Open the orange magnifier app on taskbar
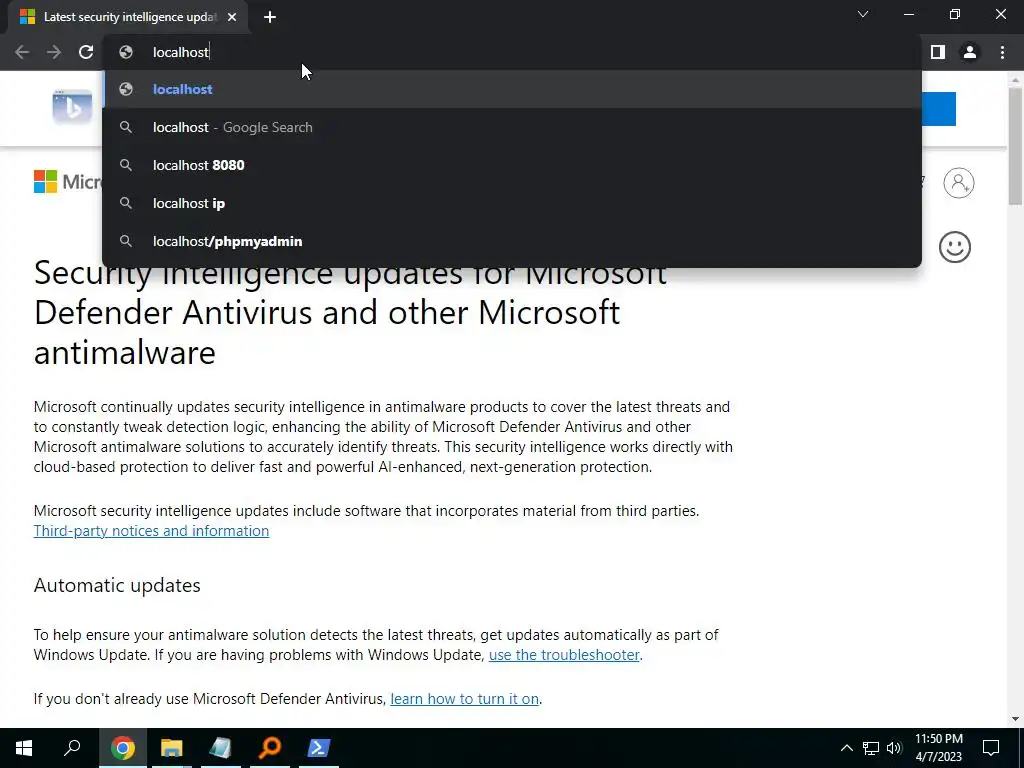The width and height of the screenshot is (1024, 768). [270, 748]
